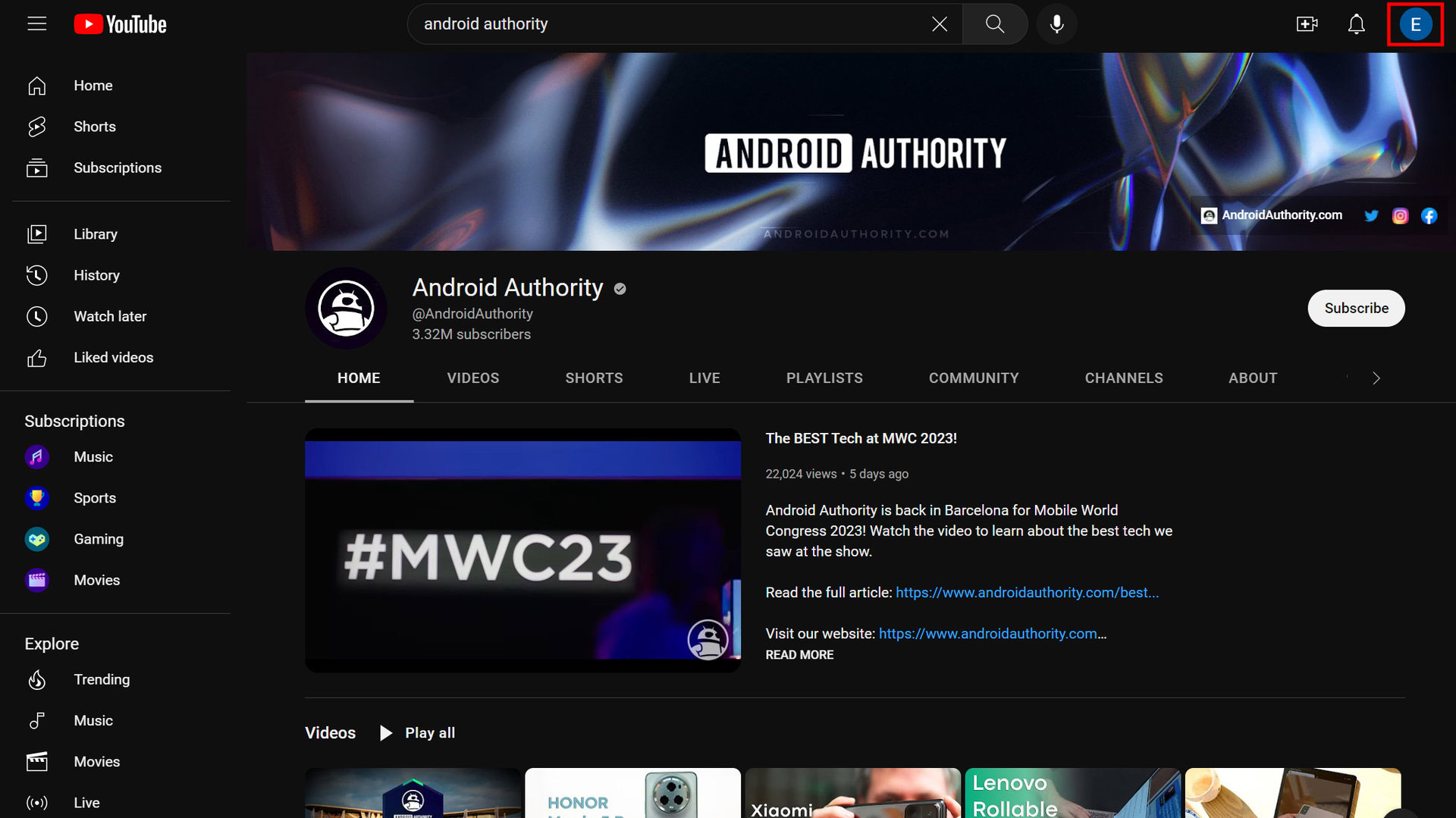Open the HONOR video thumbnail

coord(632,793)
